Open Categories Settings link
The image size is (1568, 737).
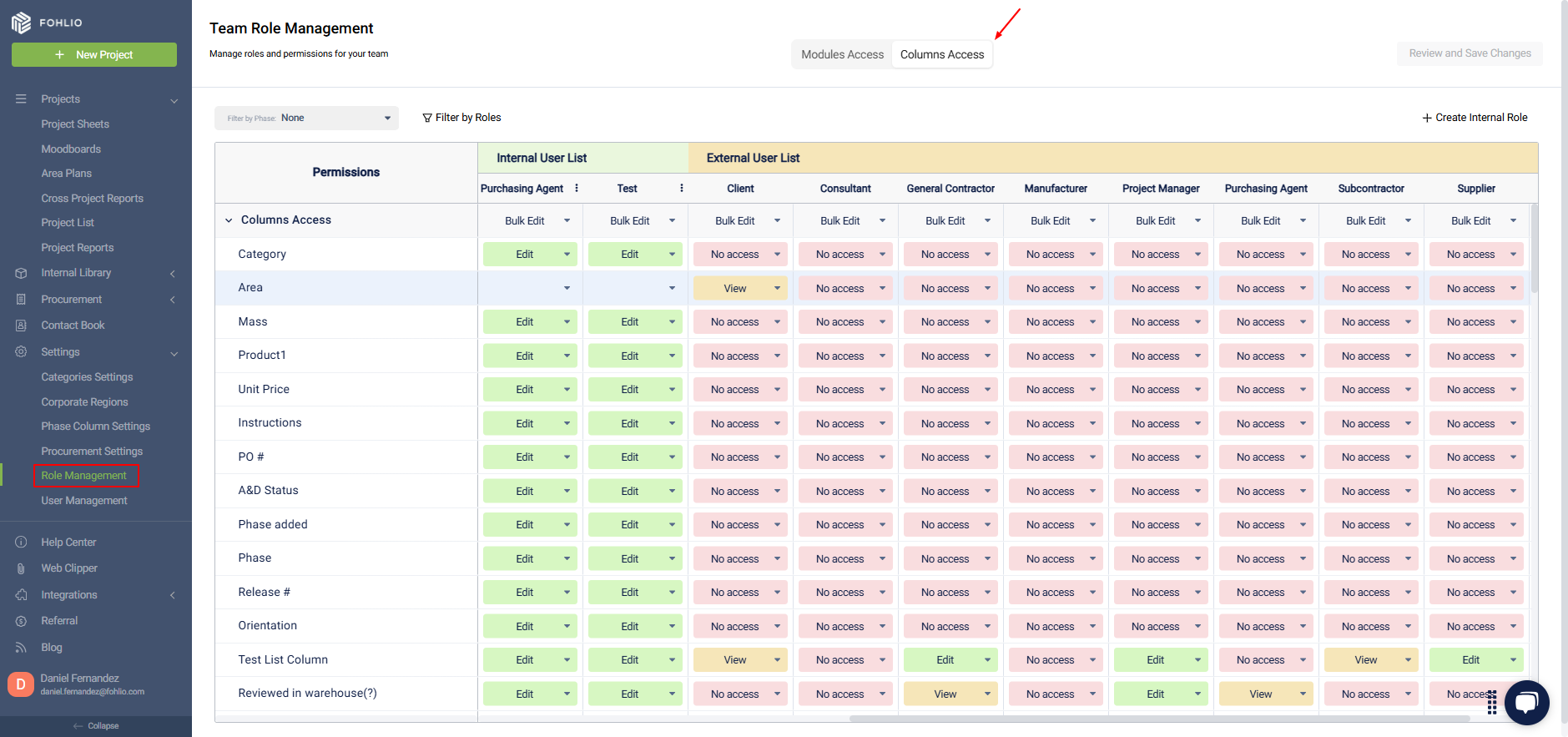click(87, 377)
